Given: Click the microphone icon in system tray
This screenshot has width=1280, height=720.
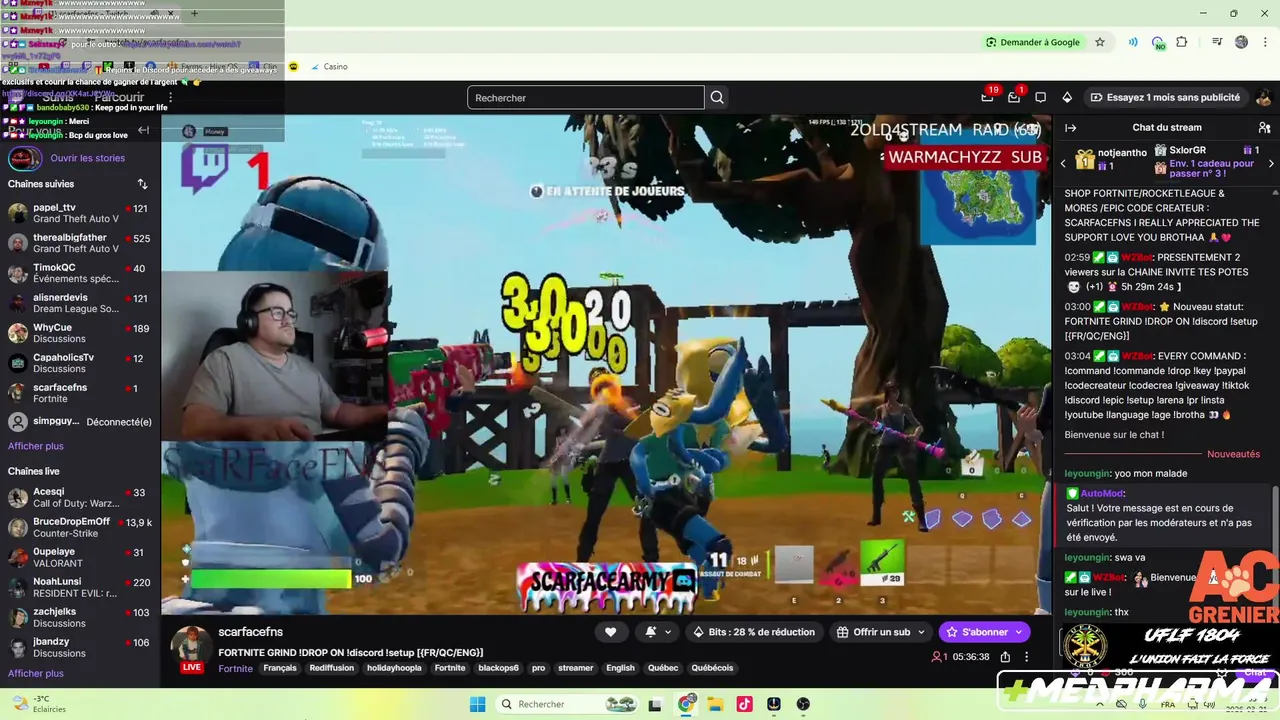Looking at the screenshot, I should click(x=1143, y=704).
